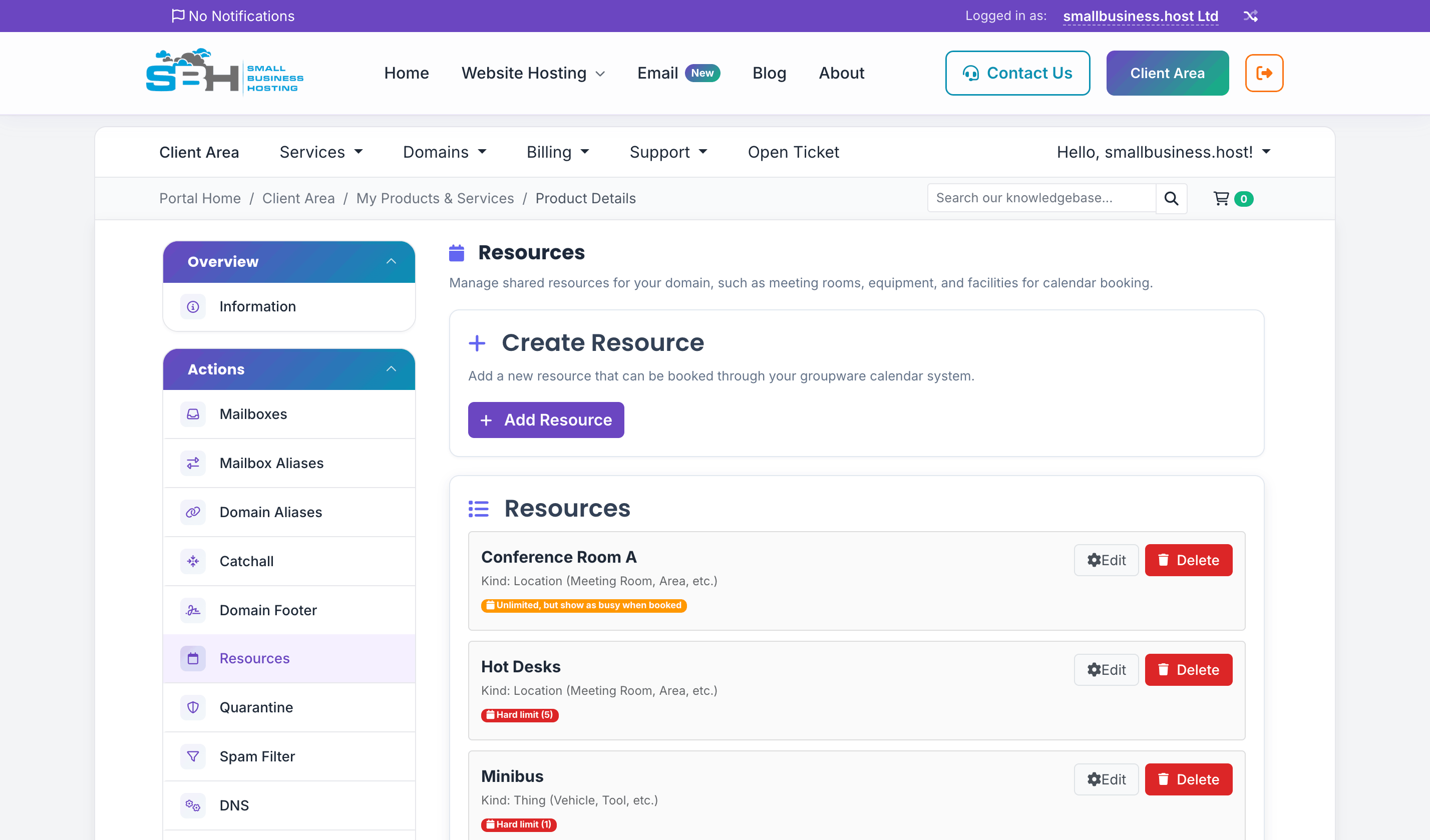Viewport: 1430px width, 840px height.
Task: Click the SBH Small Business Hosting logo
Action: pyautogui.click(x=225, y=72)
